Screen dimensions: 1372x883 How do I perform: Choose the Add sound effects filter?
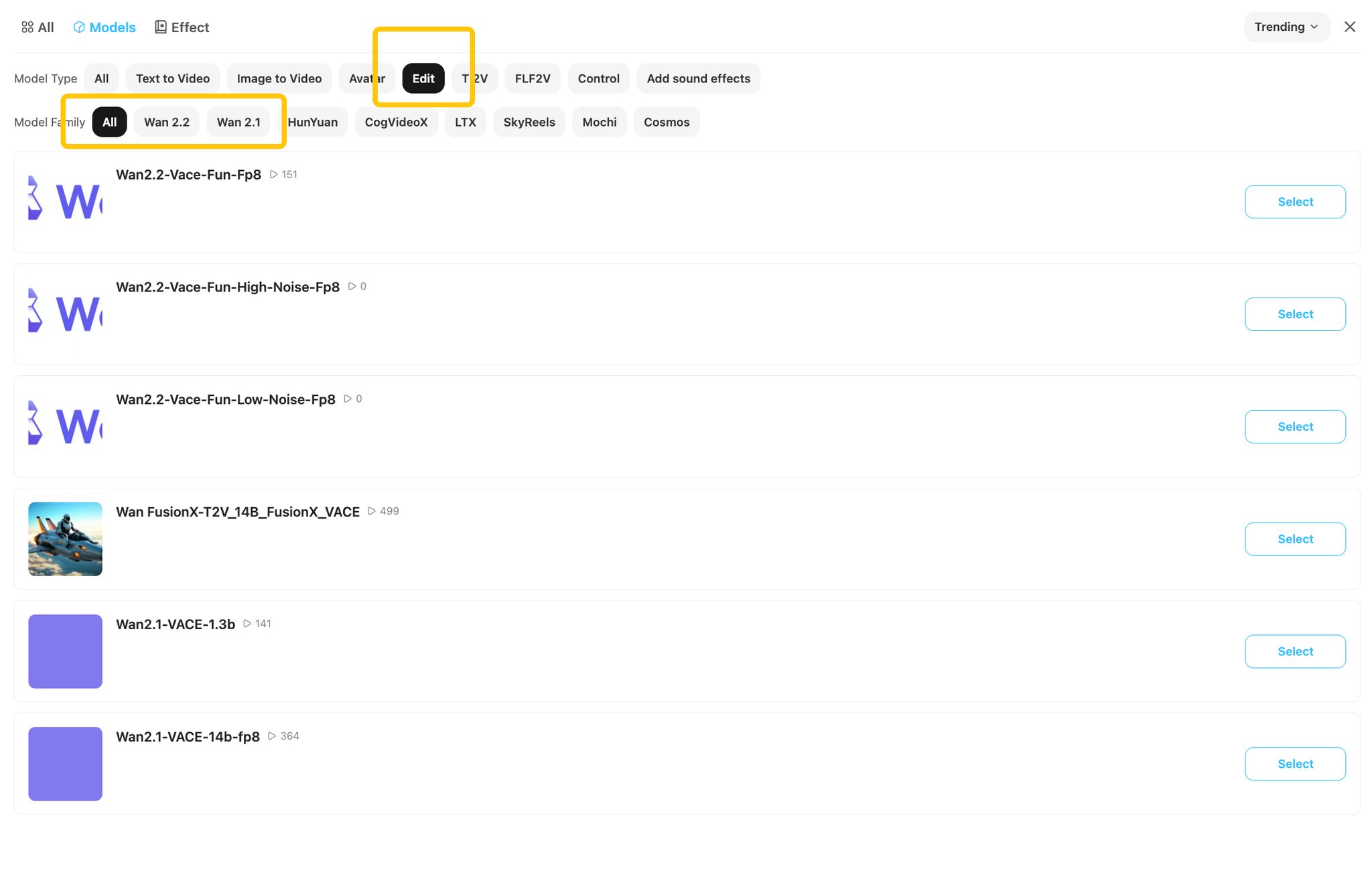[x=698, y=78]
